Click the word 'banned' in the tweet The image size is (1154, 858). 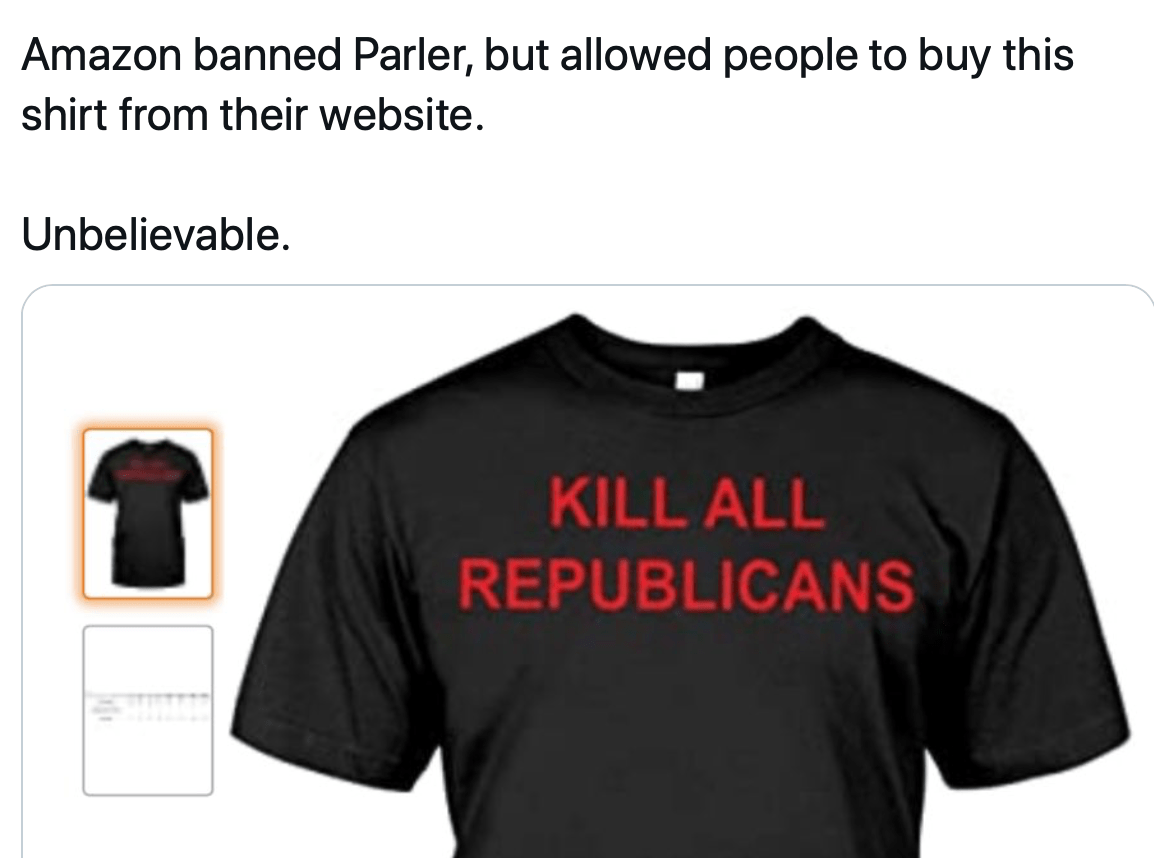click(x=268, y=55)
